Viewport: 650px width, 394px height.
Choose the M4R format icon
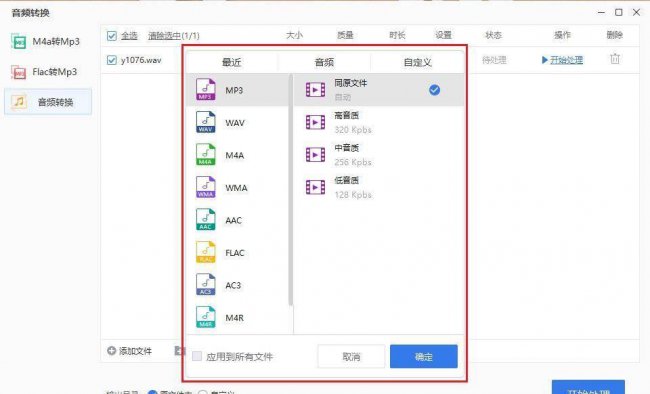click(206, 317)
